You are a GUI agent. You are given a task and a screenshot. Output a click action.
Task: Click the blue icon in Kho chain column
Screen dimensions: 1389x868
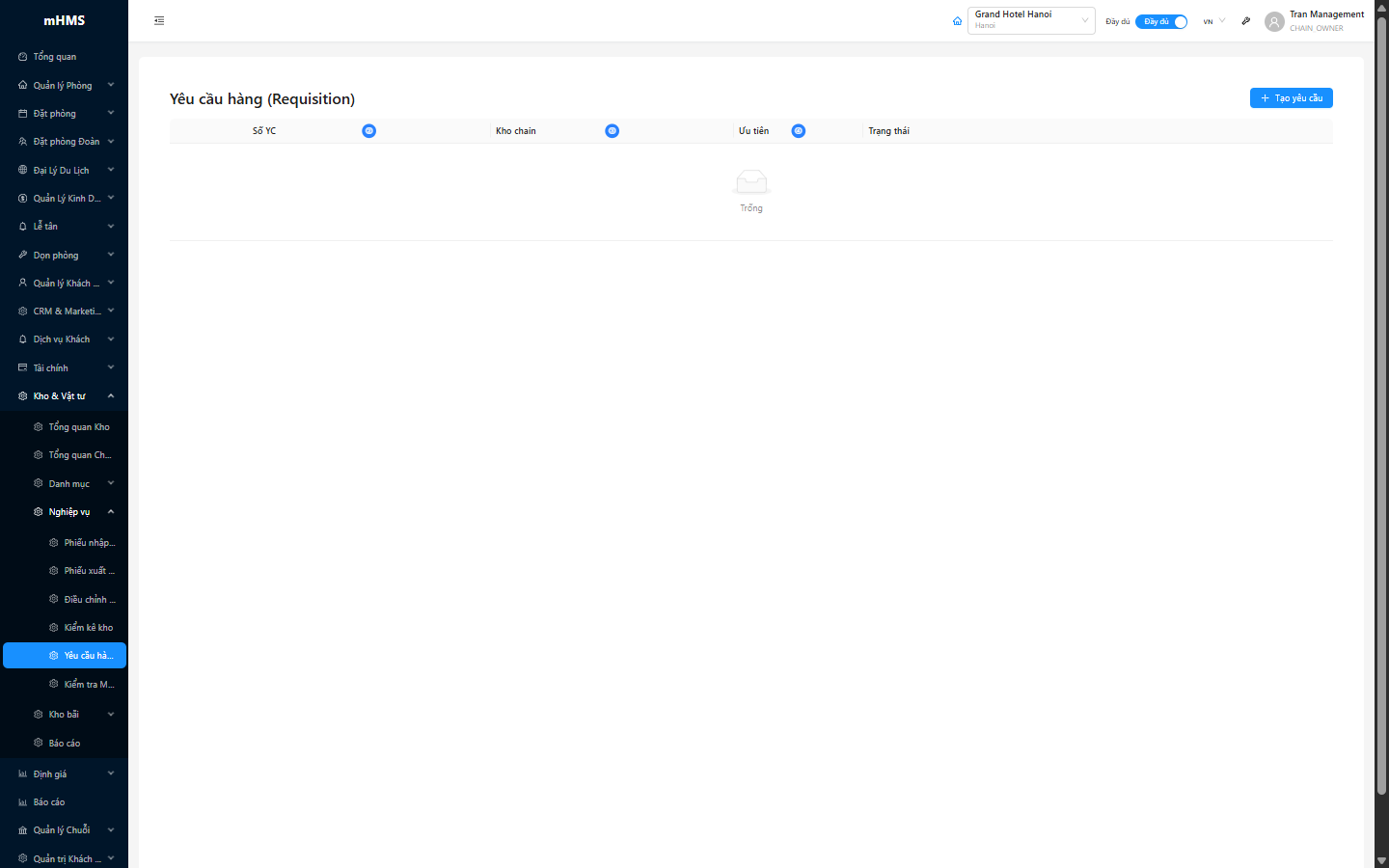(612, 131)
